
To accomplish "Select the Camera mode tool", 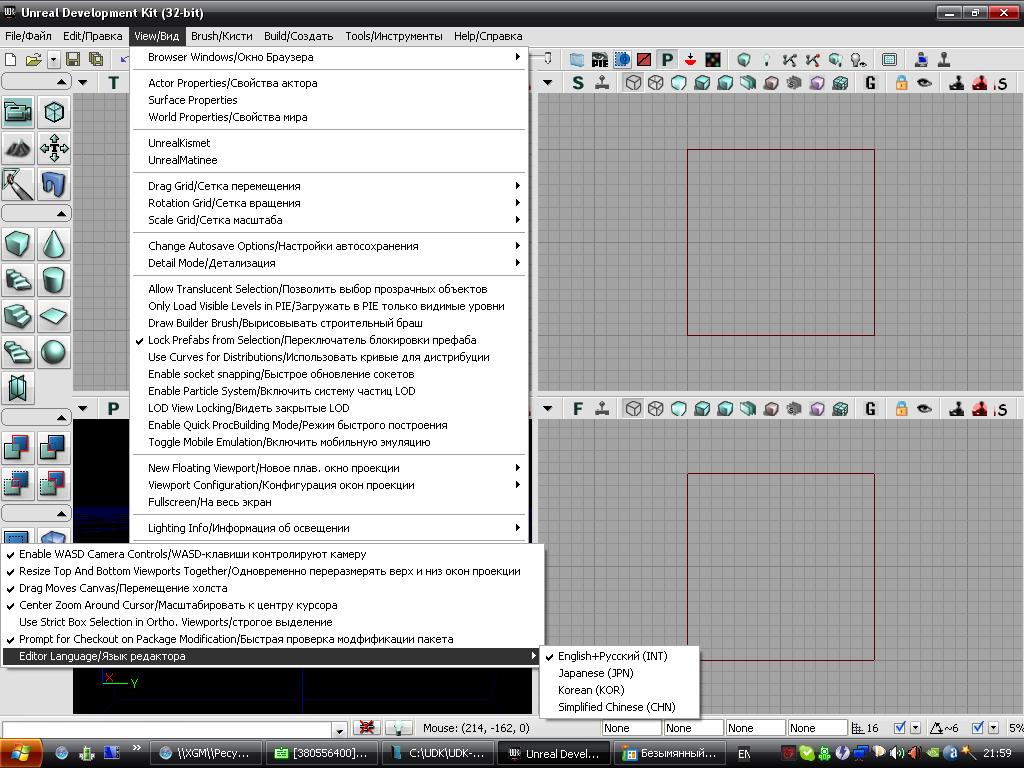I will coord(18,112).
